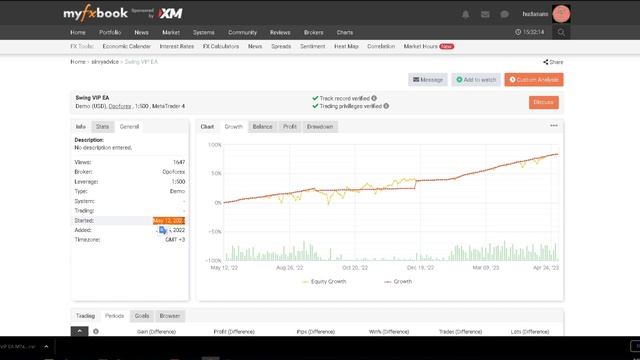Viewport: 640px width, 360px height.
Task: Select the Balance chart tab
Action: [262, 127]
